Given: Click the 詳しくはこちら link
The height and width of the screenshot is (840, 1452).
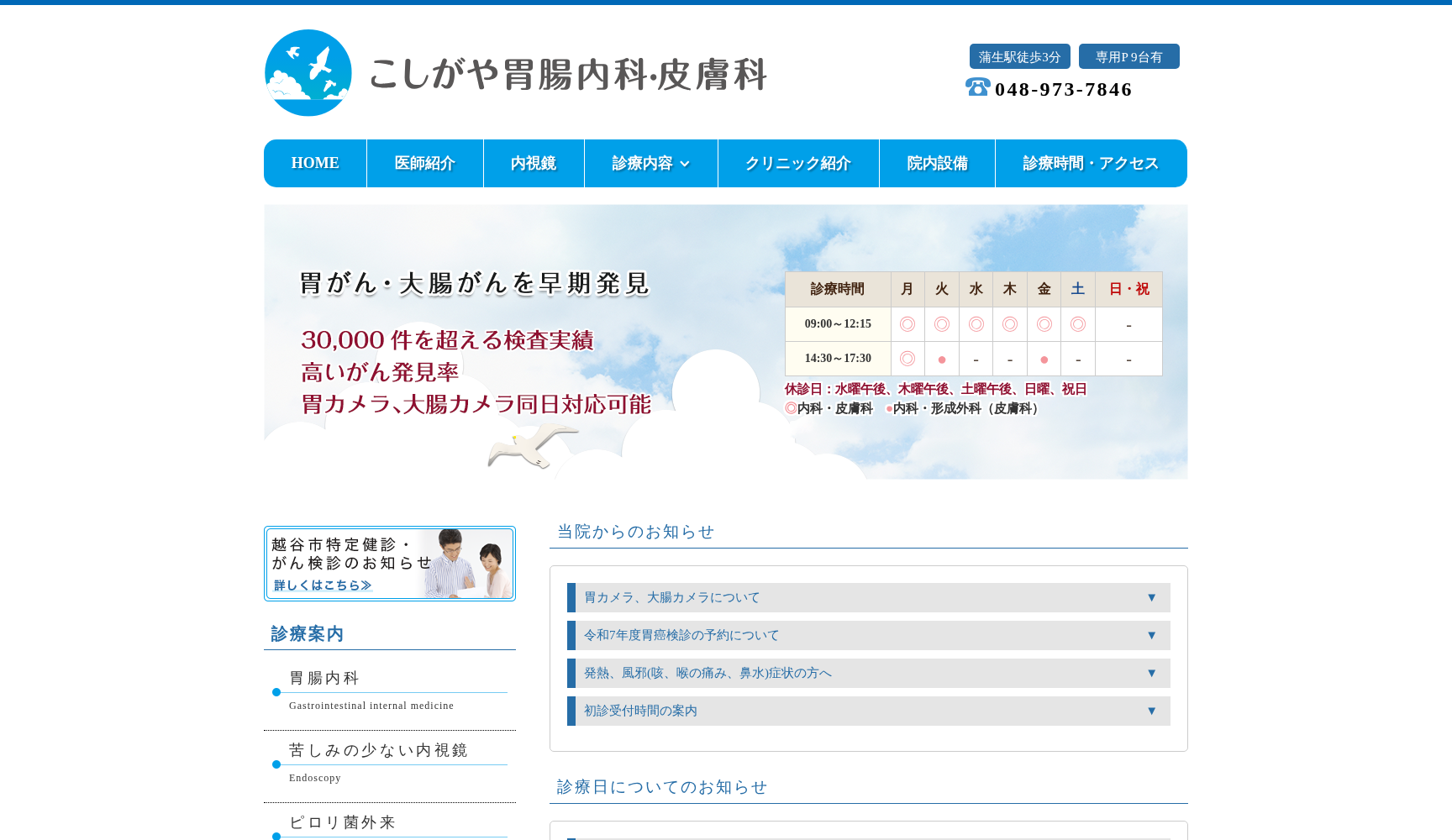Looking at the screenshot, I should click(320, 585).
